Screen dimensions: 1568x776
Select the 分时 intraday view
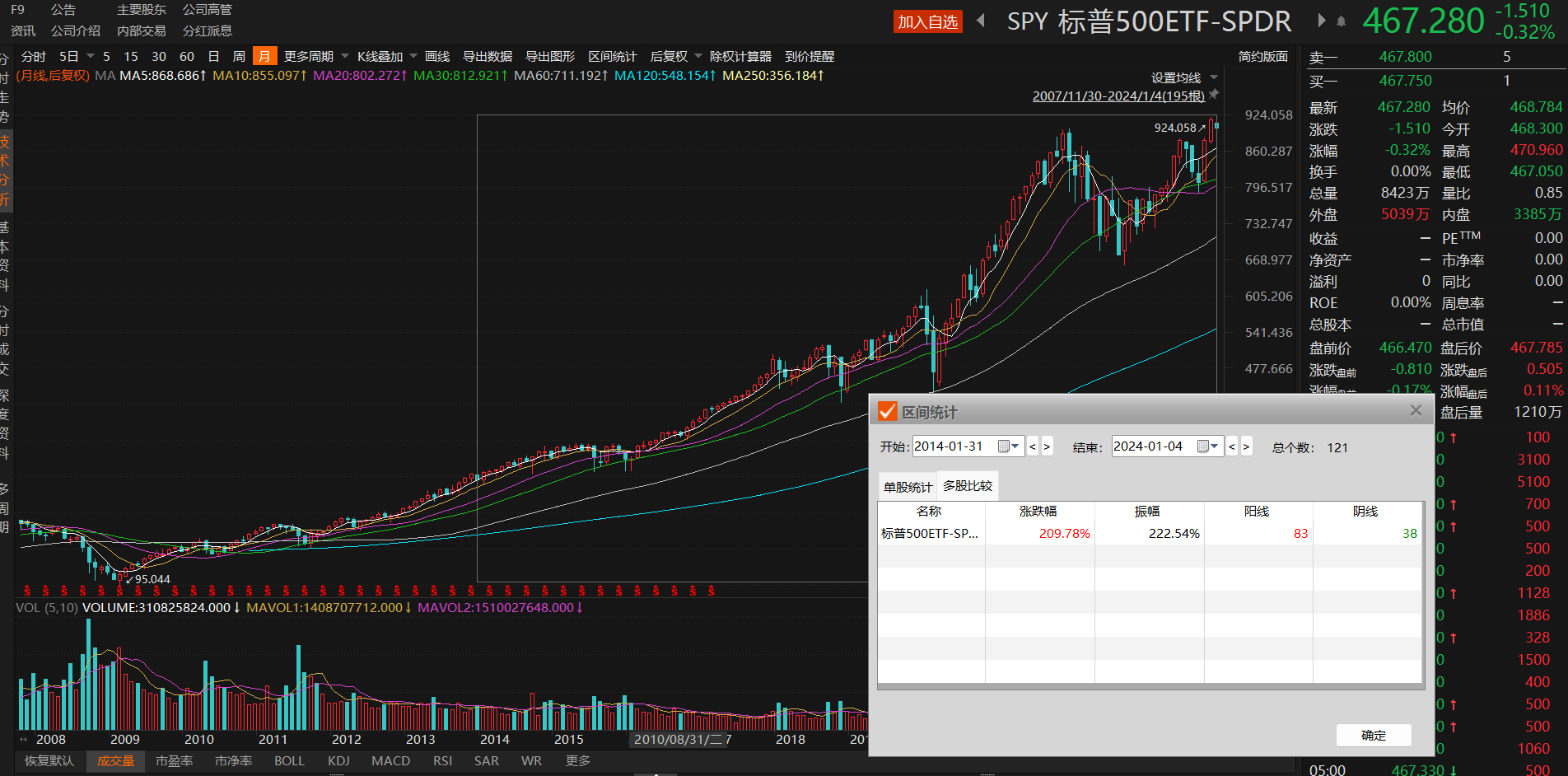[34, 56]
